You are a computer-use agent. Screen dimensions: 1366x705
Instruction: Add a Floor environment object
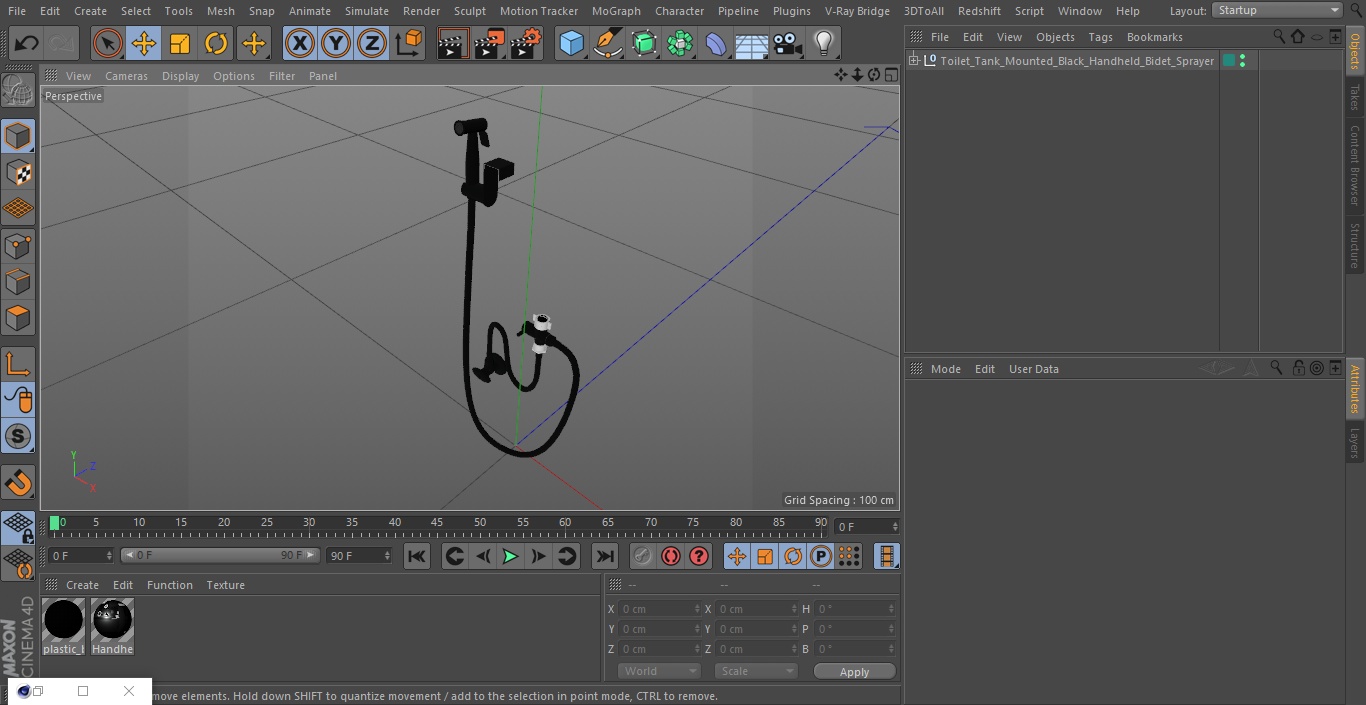click(752, 43)
